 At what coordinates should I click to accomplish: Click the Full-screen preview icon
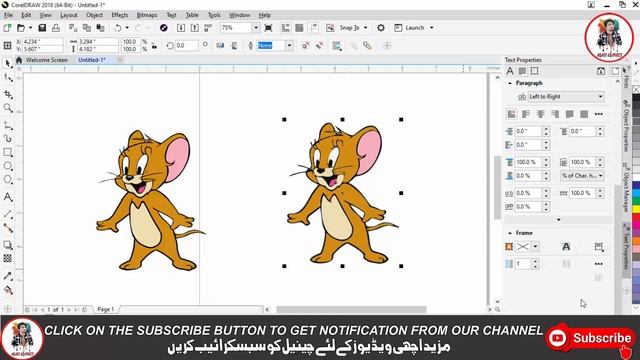pos(269,28)
